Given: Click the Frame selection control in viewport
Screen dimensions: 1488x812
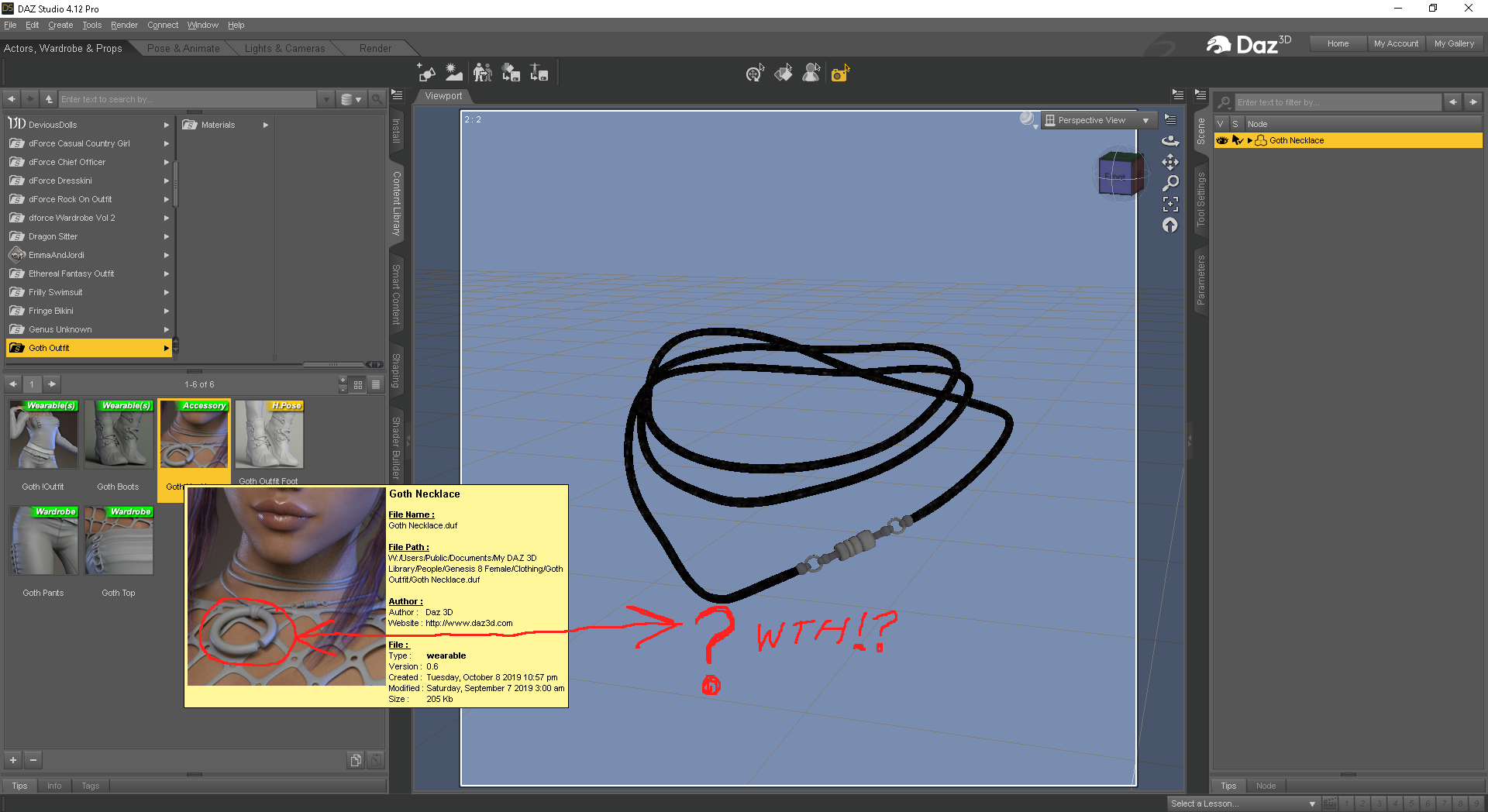Looking at the screenshot, I should click(x=1170, y=204).
